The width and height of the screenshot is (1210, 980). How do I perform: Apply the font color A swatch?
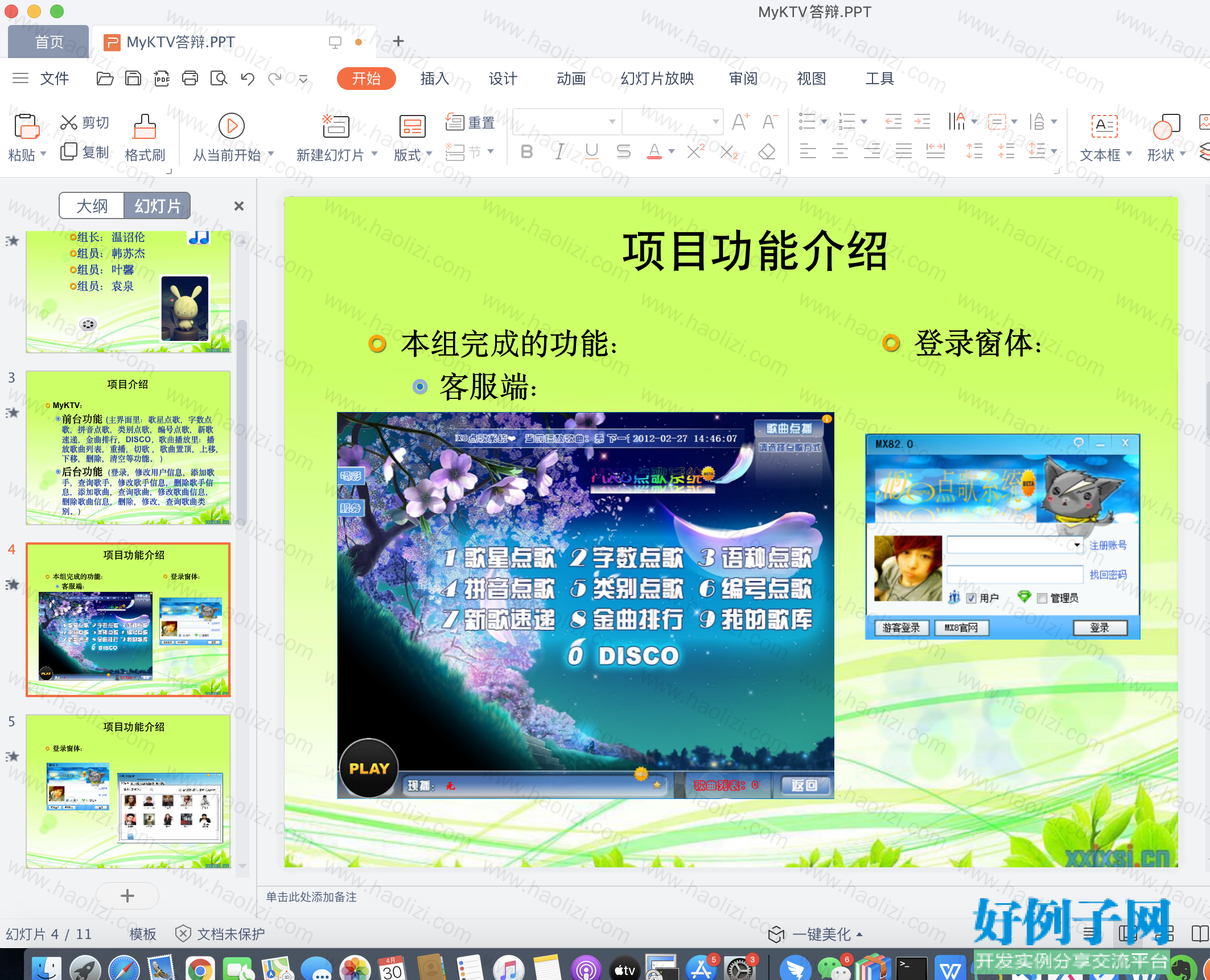655,152
